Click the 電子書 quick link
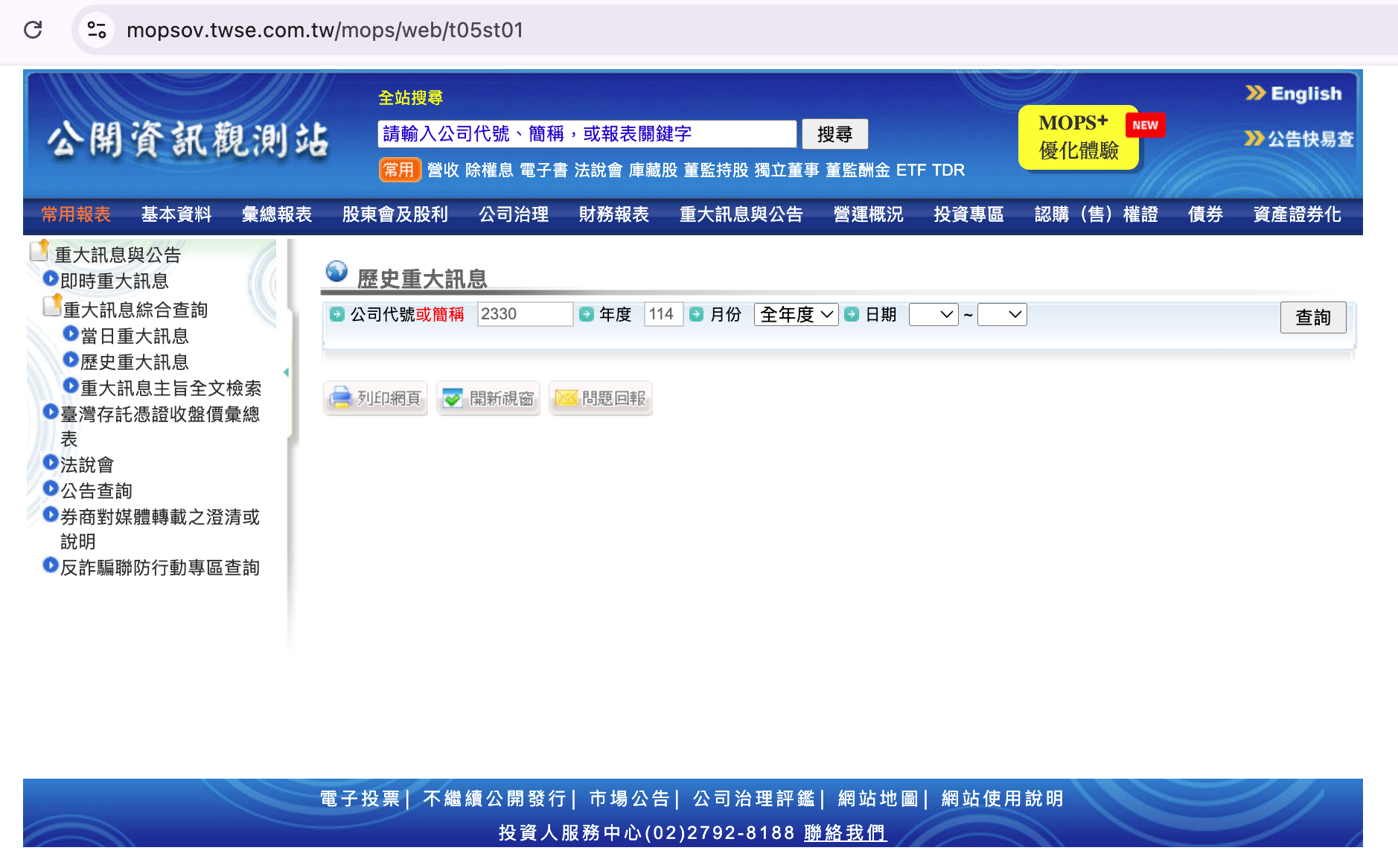This screenshot has width=1398, height=868. tap(543, 170)
